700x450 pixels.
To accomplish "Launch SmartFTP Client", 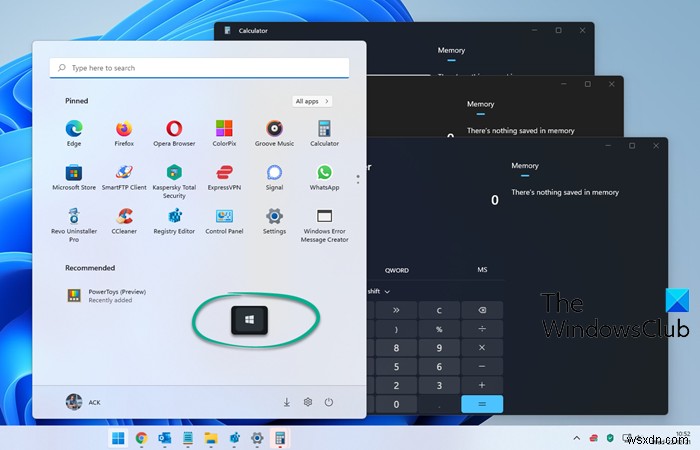I will point(124,177).
